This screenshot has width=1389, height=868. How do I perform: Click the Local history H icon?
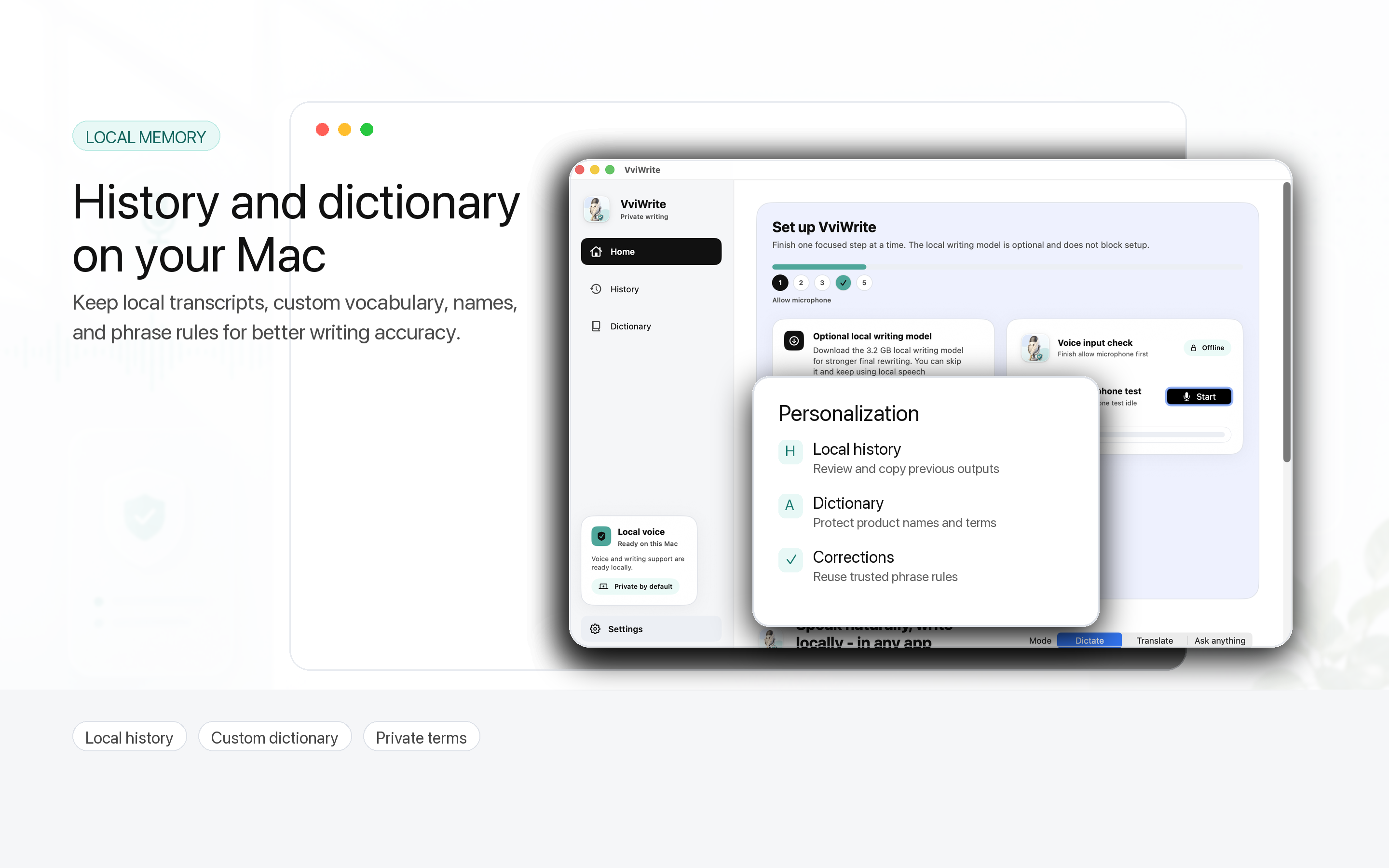(790, 451)
